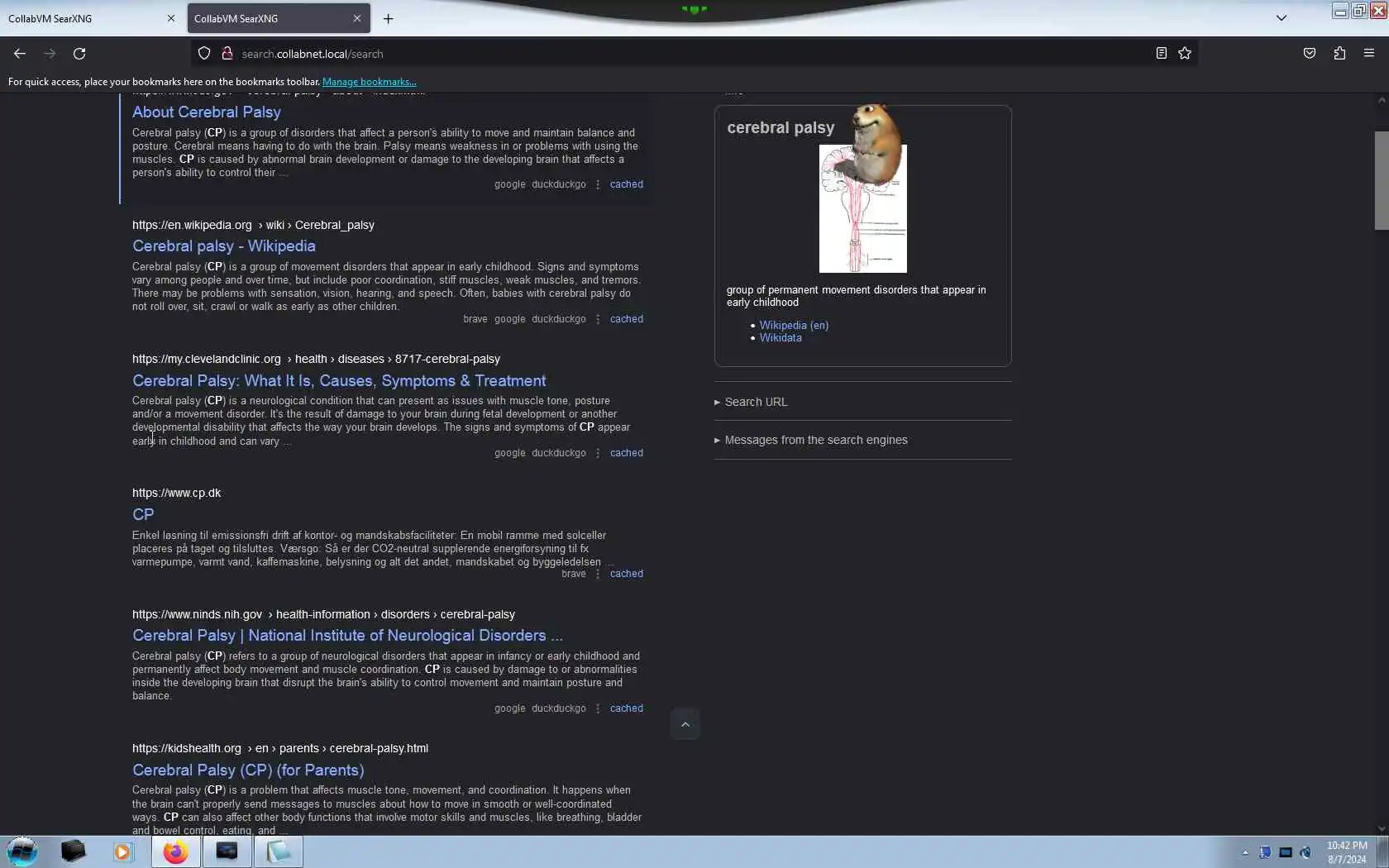Open Cerebral palsy - Wikipedia result
Viewport: 1389px width, 868px height.
click(x=224, y=246)
